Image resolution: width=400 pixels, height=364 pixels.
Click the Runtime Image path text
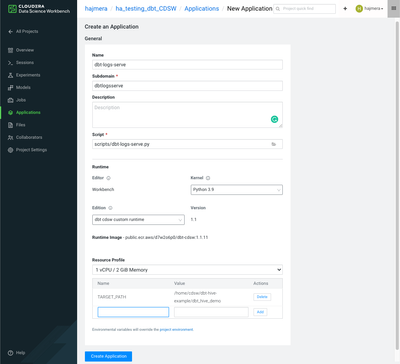click(x=166, y=238)
